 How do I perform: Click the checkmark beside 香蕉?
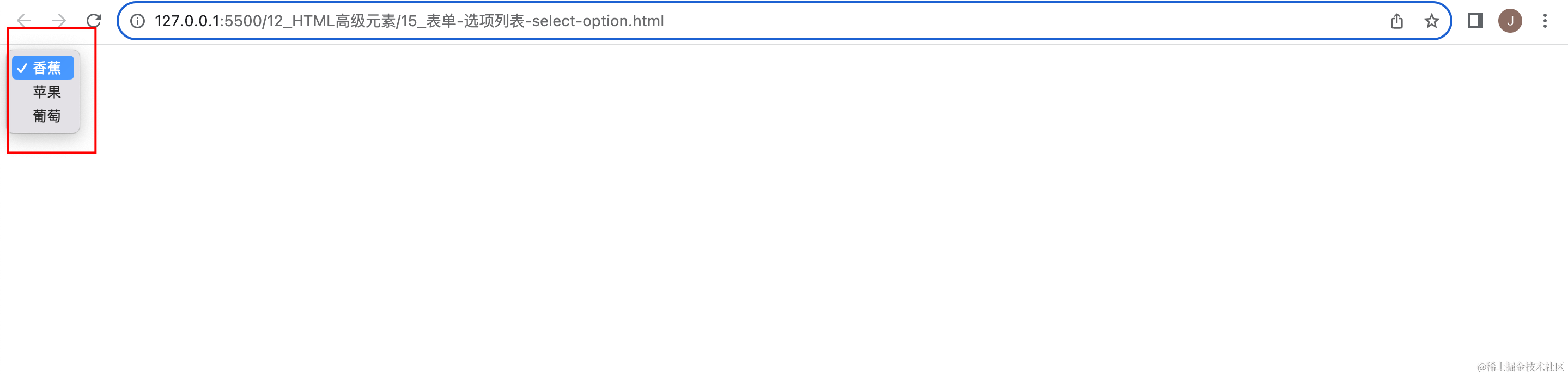click(x=22, y=68)
